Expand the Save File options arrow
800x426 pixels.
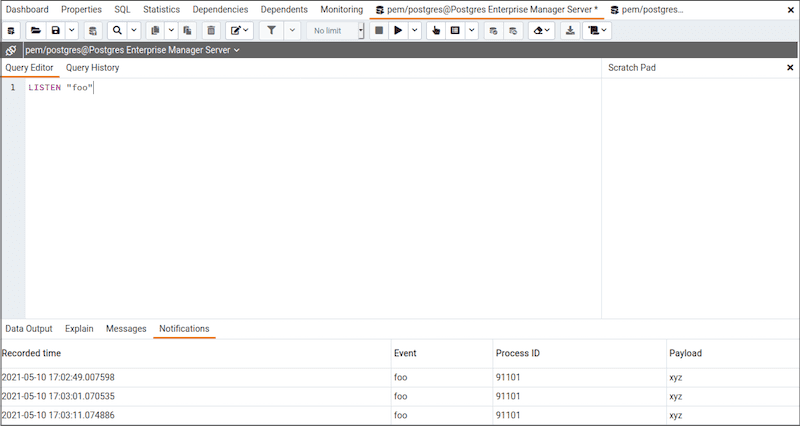tap(72, 31)
